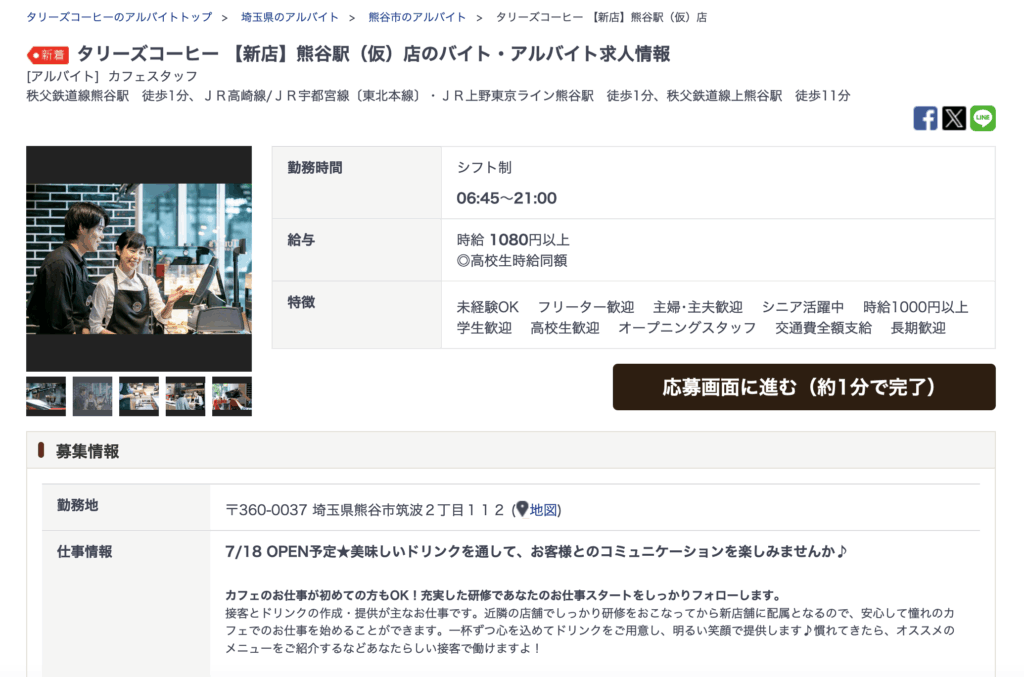Click the red 新着 badge
Screen dimensions: 1024x677
[48, 55]
